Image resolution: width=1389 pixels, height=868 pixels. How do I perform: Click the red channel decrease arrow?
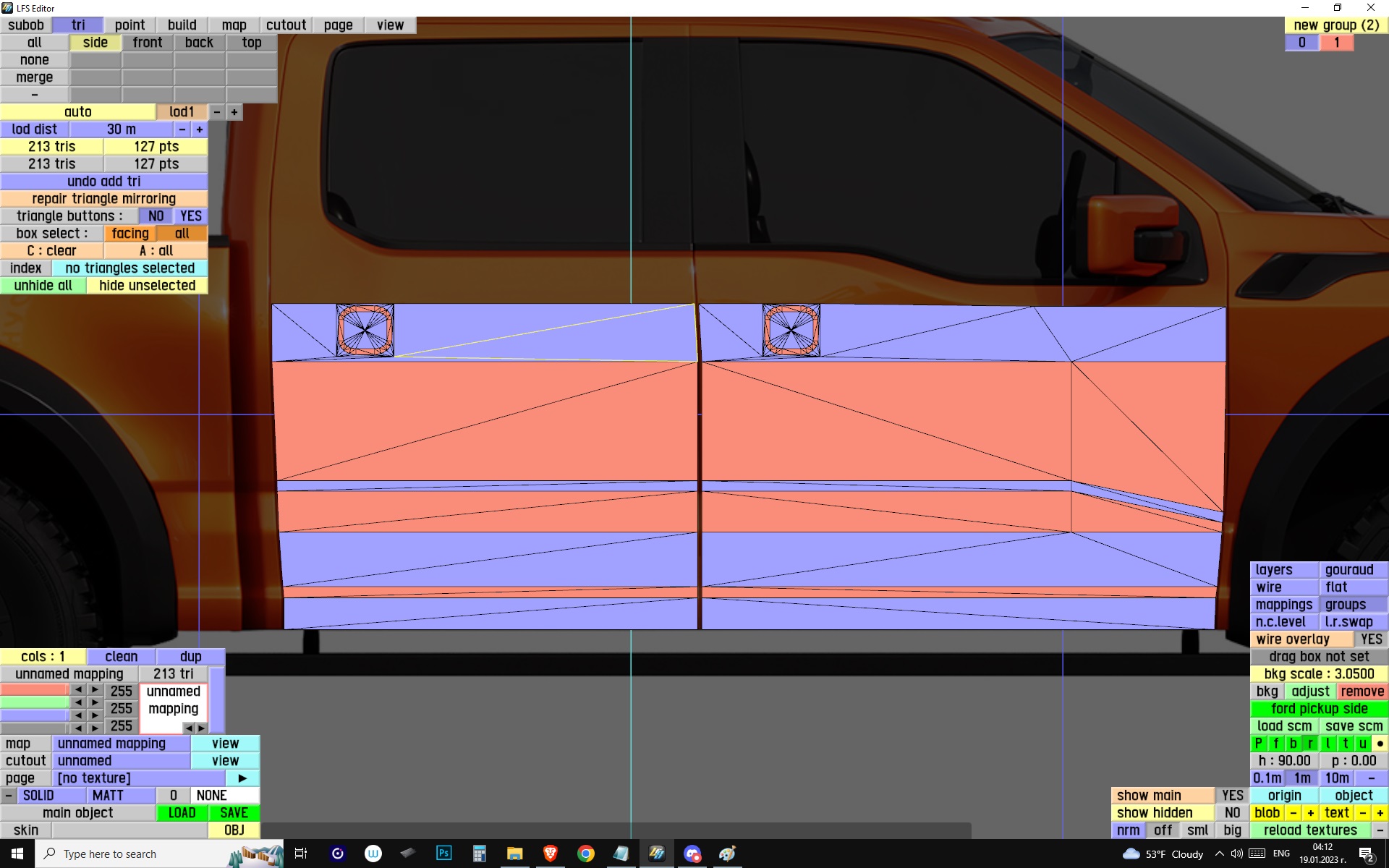click(x=78, y=690)
